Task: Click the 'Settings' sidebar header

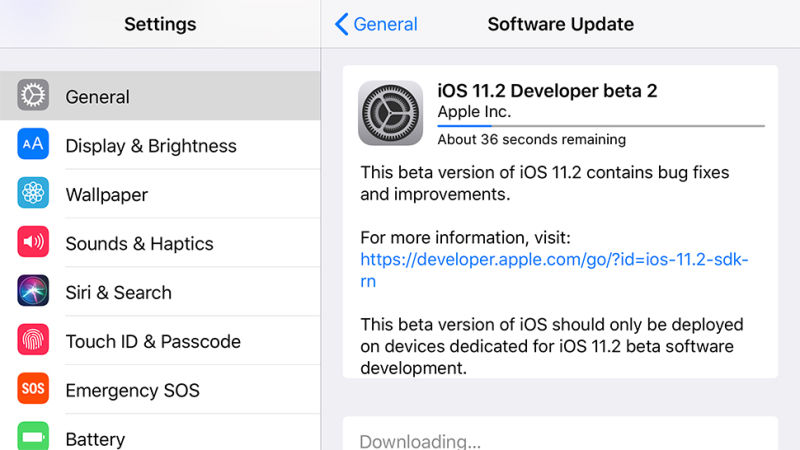Action: [160, 24]
